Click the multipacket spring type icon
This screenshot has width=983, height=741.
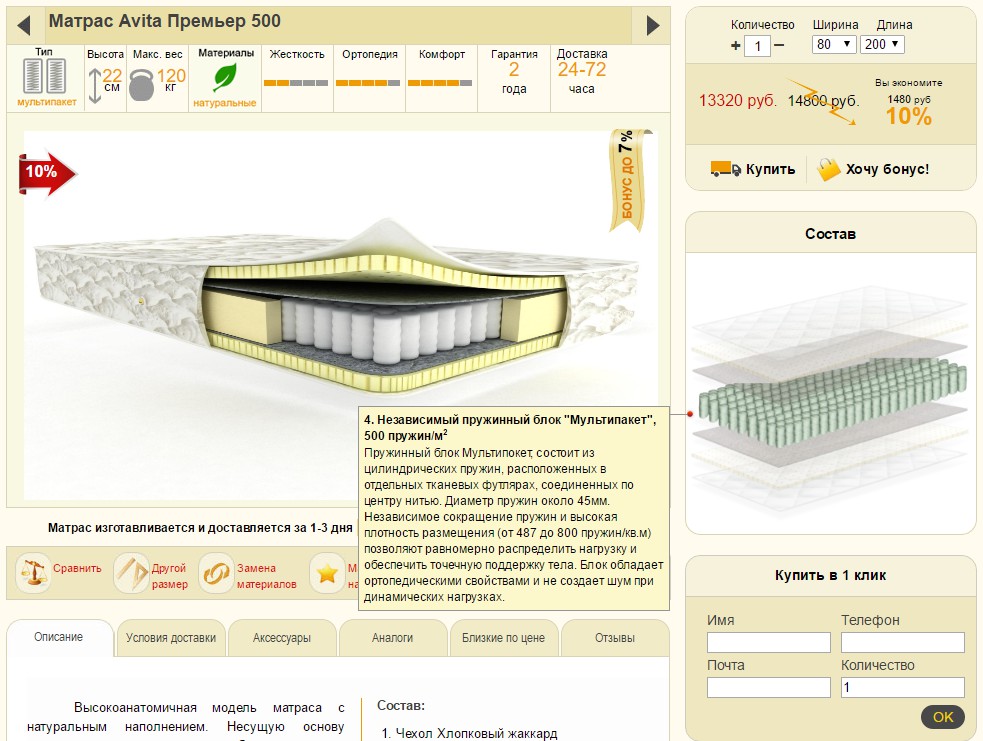(x=45, y=76)
